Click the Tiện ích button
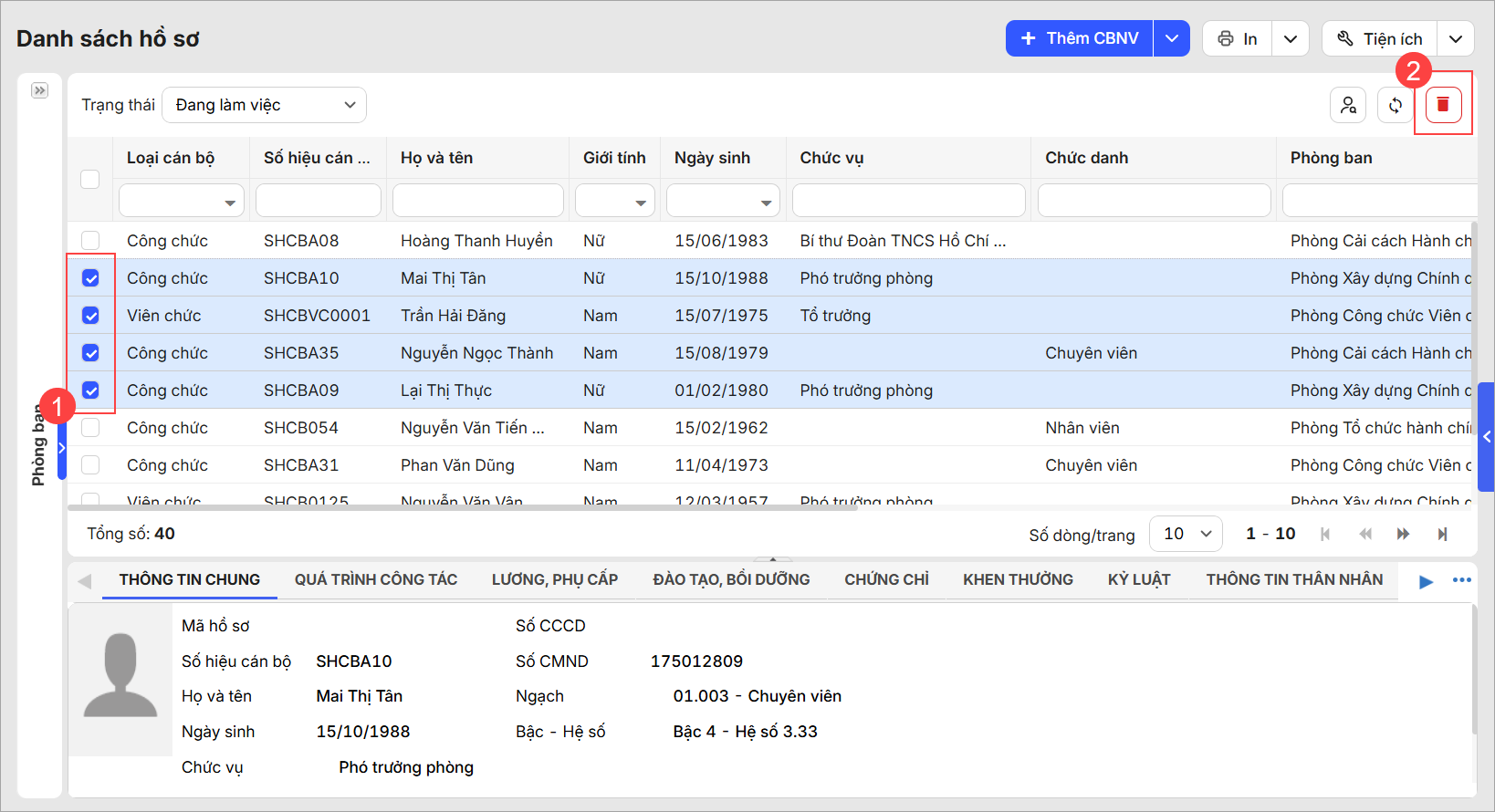This screenshot has width=1495, height=812. 1380,38
